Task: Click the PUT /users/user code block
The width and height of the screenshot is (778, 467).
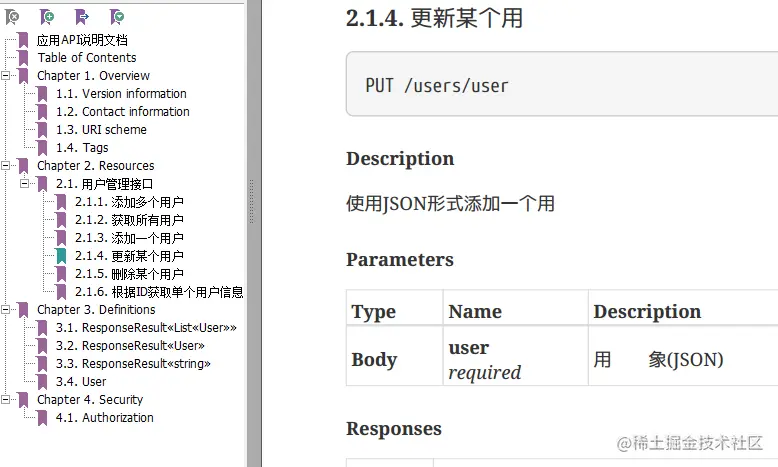Action: 562,84
